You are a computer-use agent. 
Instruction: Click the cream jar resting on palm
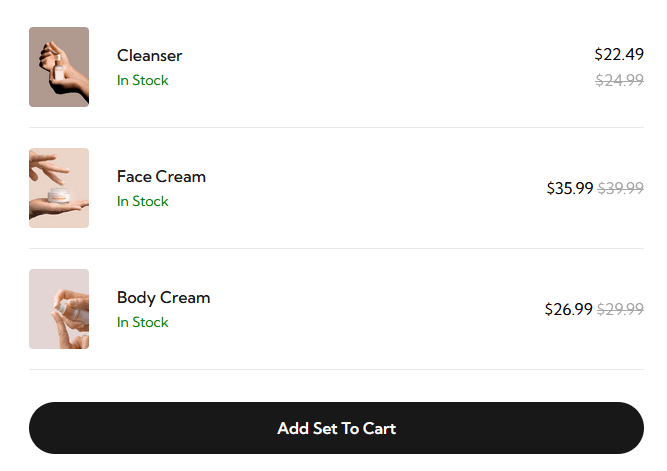[x=59, y=196]
